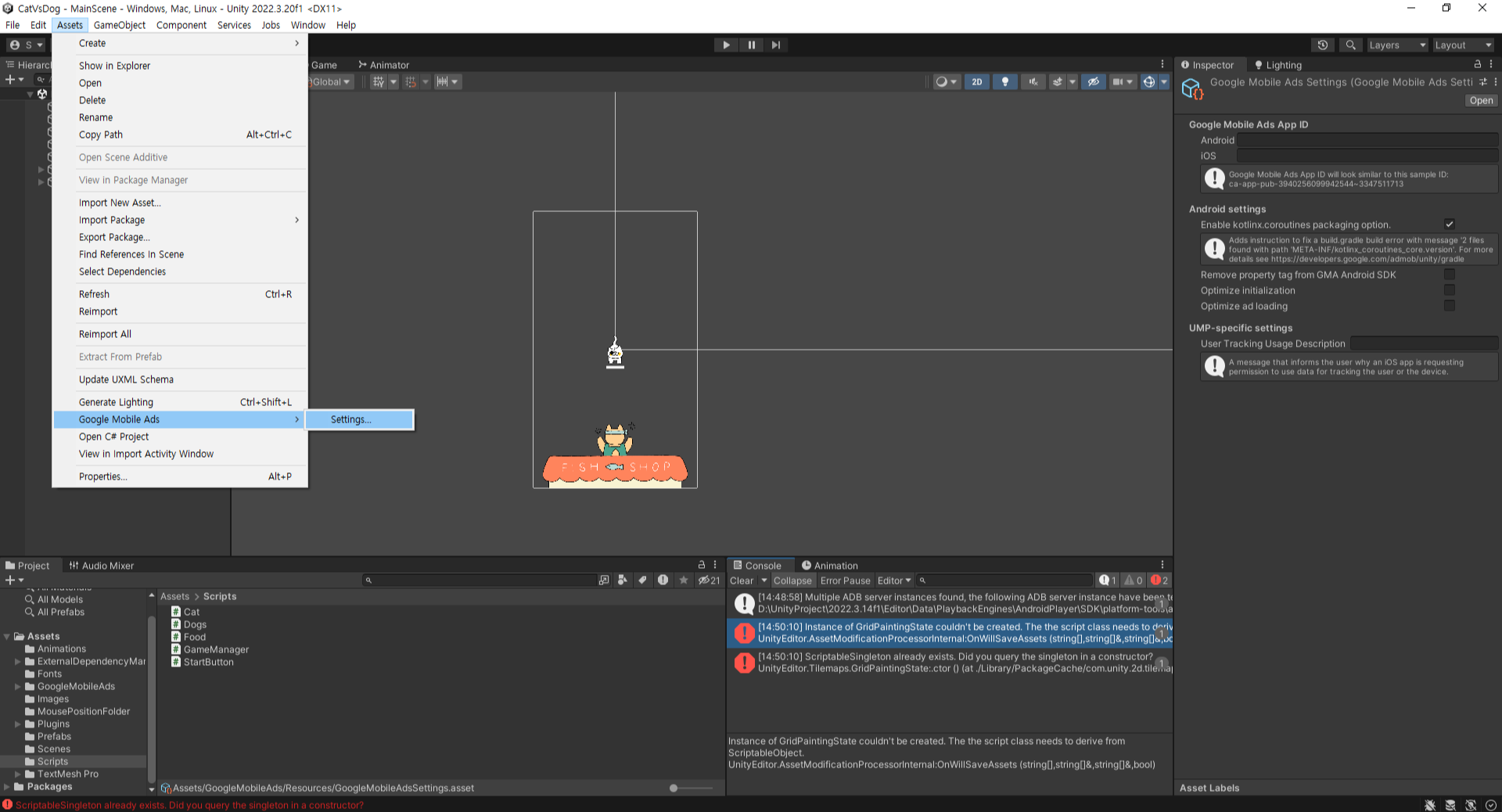Image resolution: width=1502 pixels, height=812 pixels.
Task: Switch to the Lighting tab
Action: 1278,65
